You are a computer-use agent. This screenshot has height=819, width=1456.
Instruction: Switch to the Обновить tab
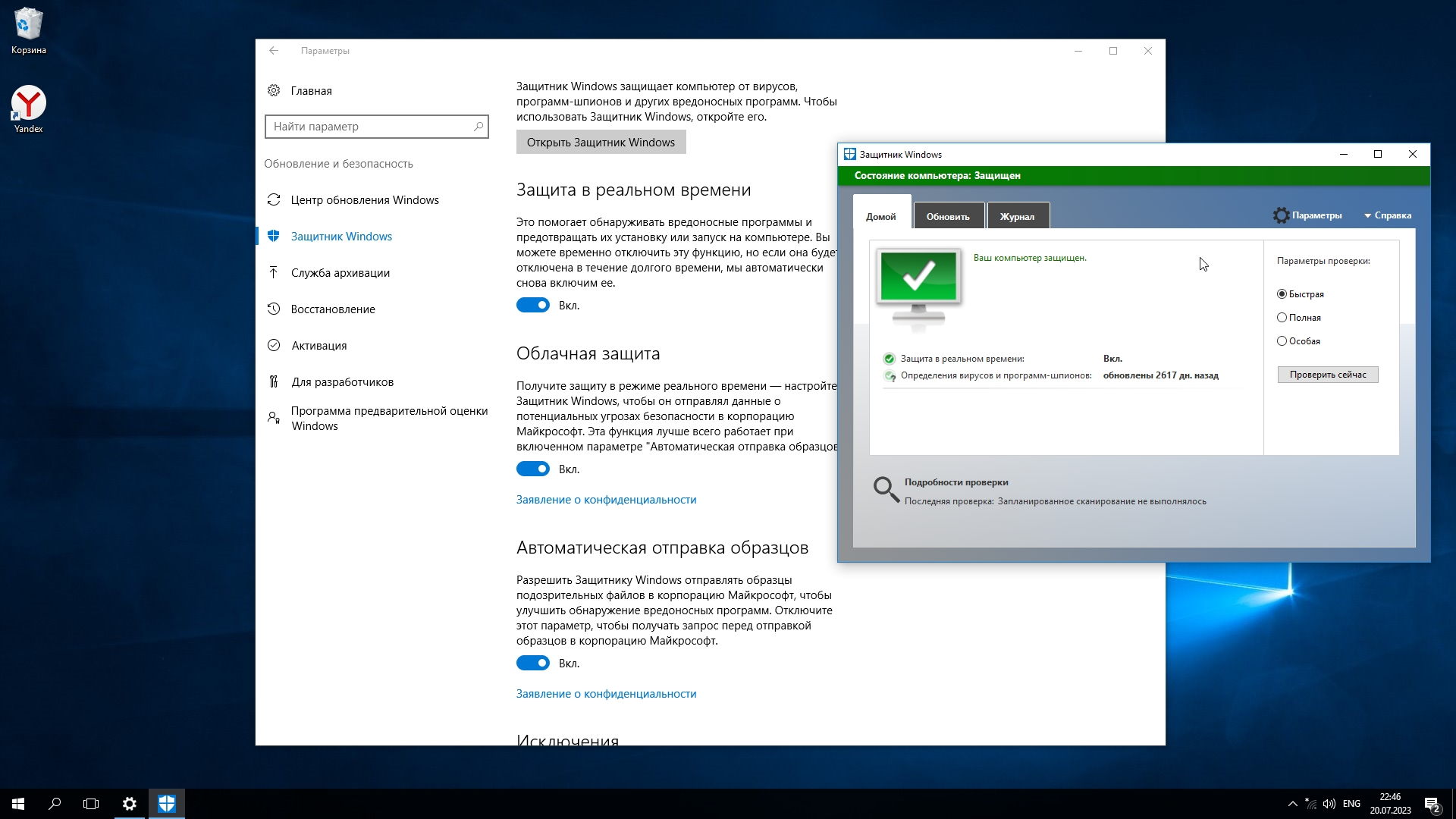[948, 217]
